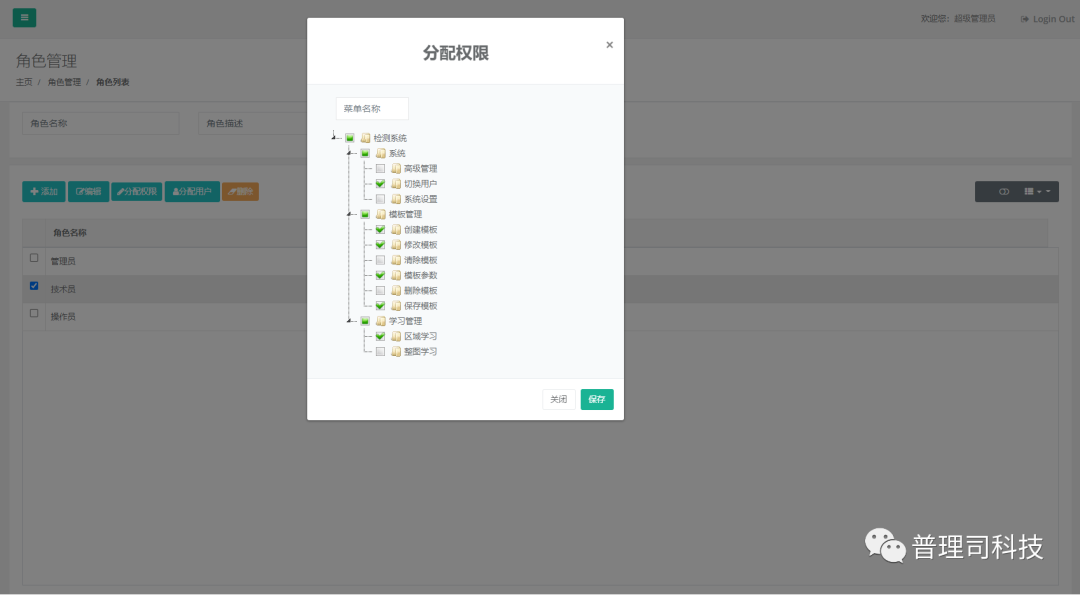Image resolution: width=1080 pixels, height=595 pixels.
Task: Enable the 清除模板 permission
Action: click(379, 259)
